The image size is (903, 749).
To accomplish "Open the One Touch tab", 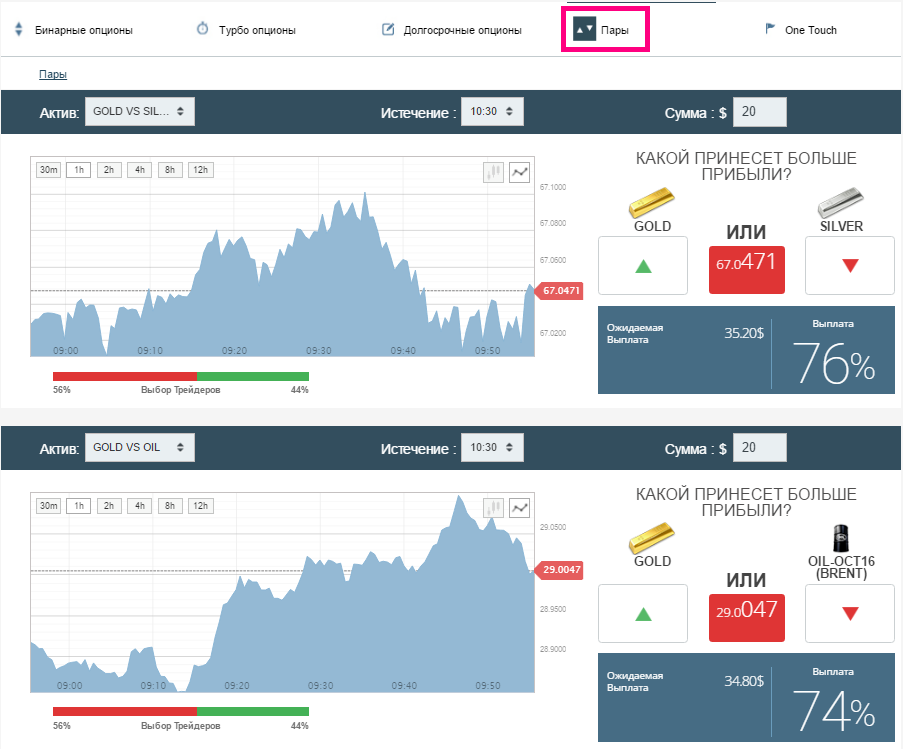I will pos(800,29).
